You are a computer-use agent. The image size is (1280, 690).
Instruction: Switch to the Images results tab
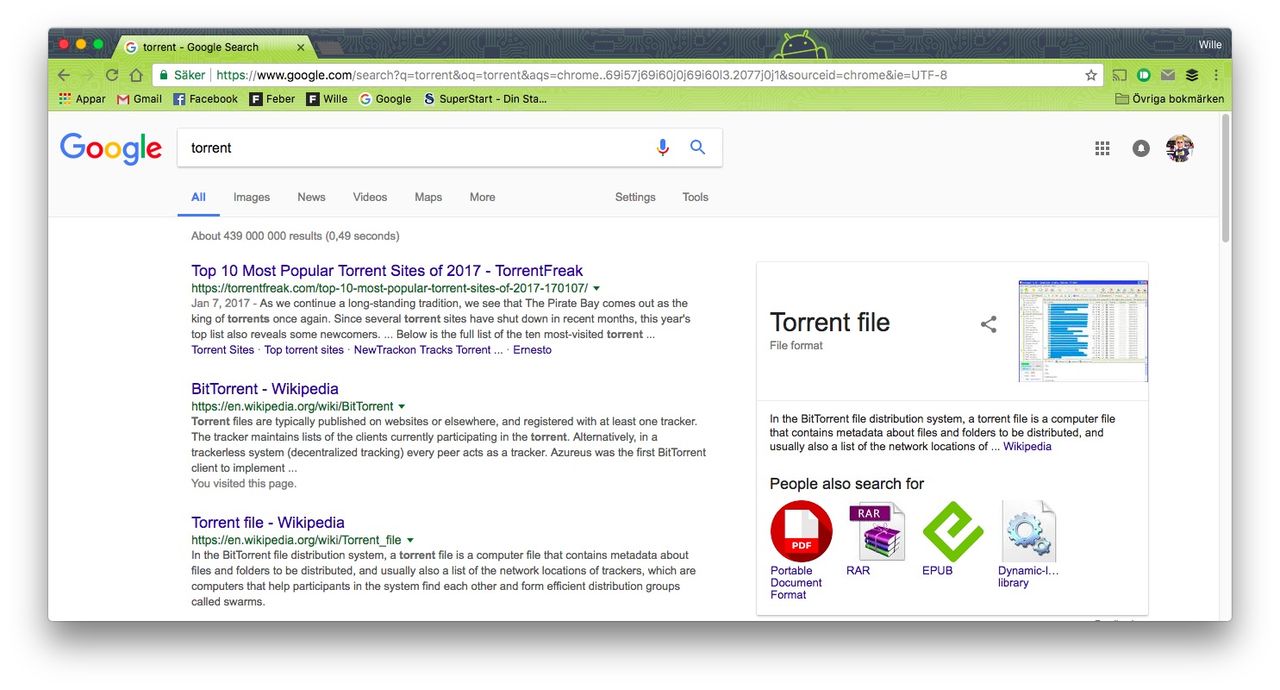point(251,197)
